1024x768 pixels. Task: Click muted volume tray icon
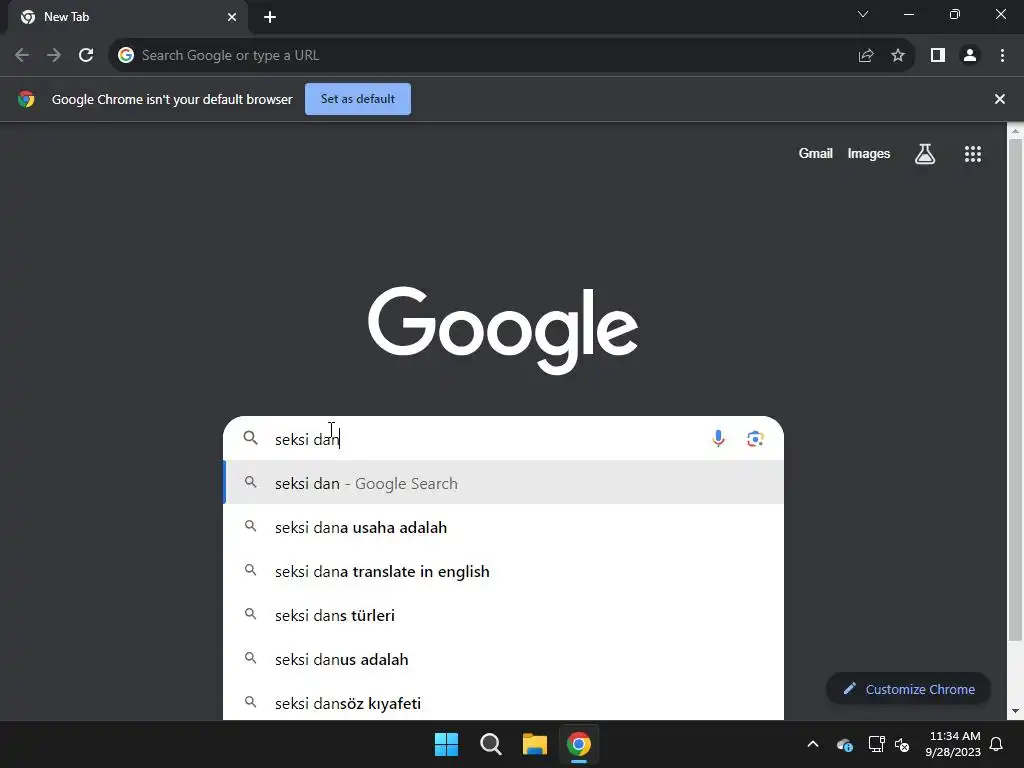pos(903,744)
